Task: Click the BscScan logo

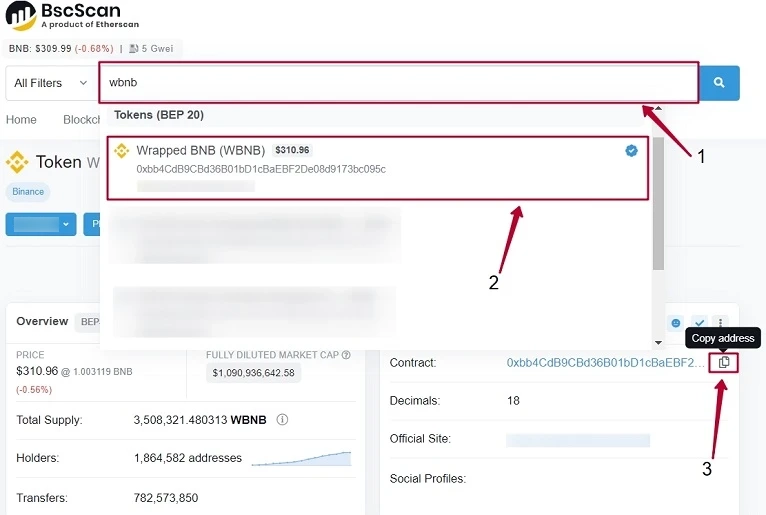Action: point(72,16)
